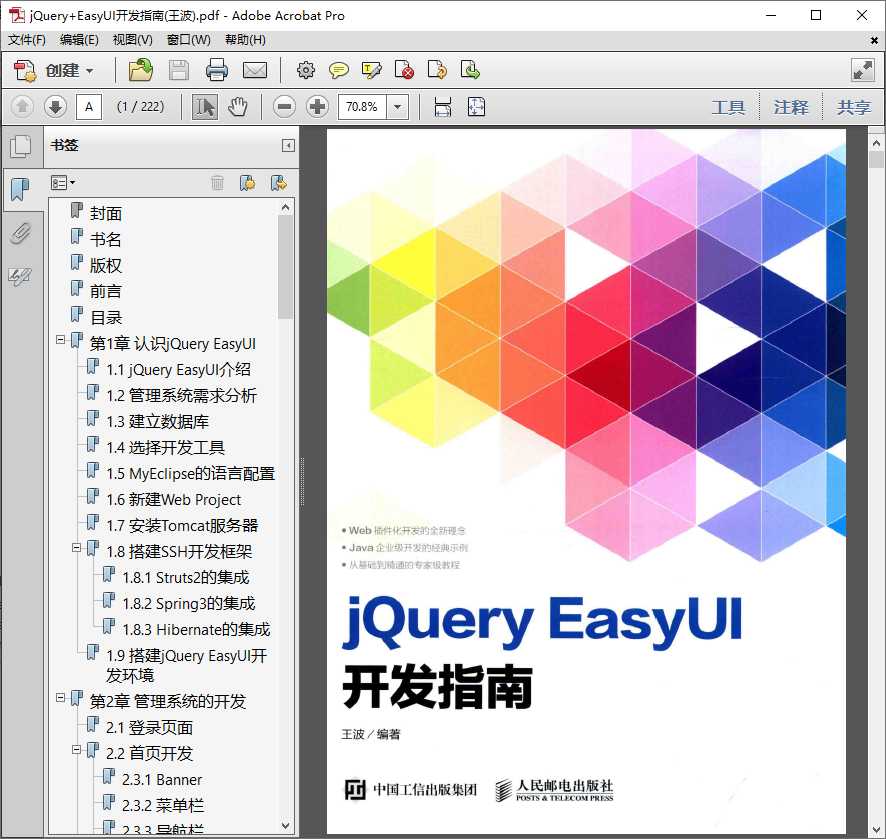Create a new bookmark
Screen dimensions: 886x839
[247, 182]
